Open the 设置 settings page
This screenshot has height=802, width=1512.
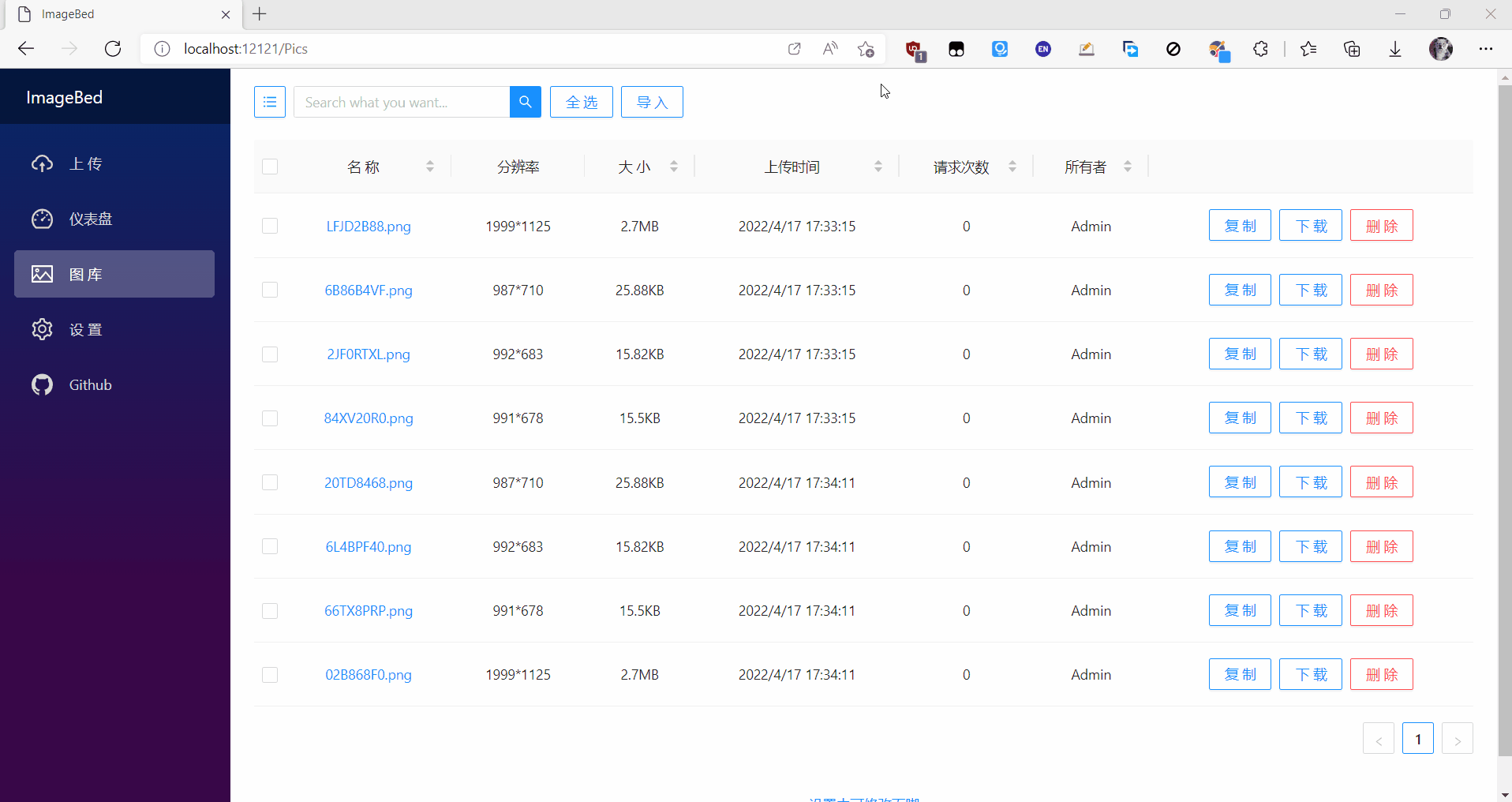click(85, 329)
